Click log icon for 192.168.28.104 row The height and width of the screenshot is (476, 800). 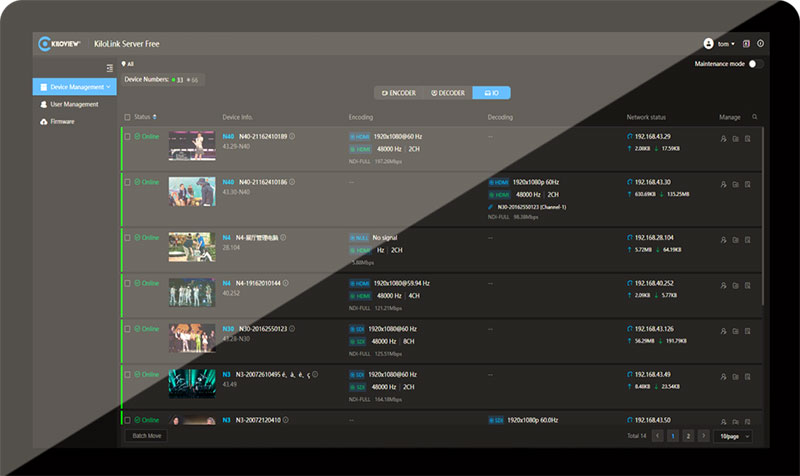(x=747, y=240)
